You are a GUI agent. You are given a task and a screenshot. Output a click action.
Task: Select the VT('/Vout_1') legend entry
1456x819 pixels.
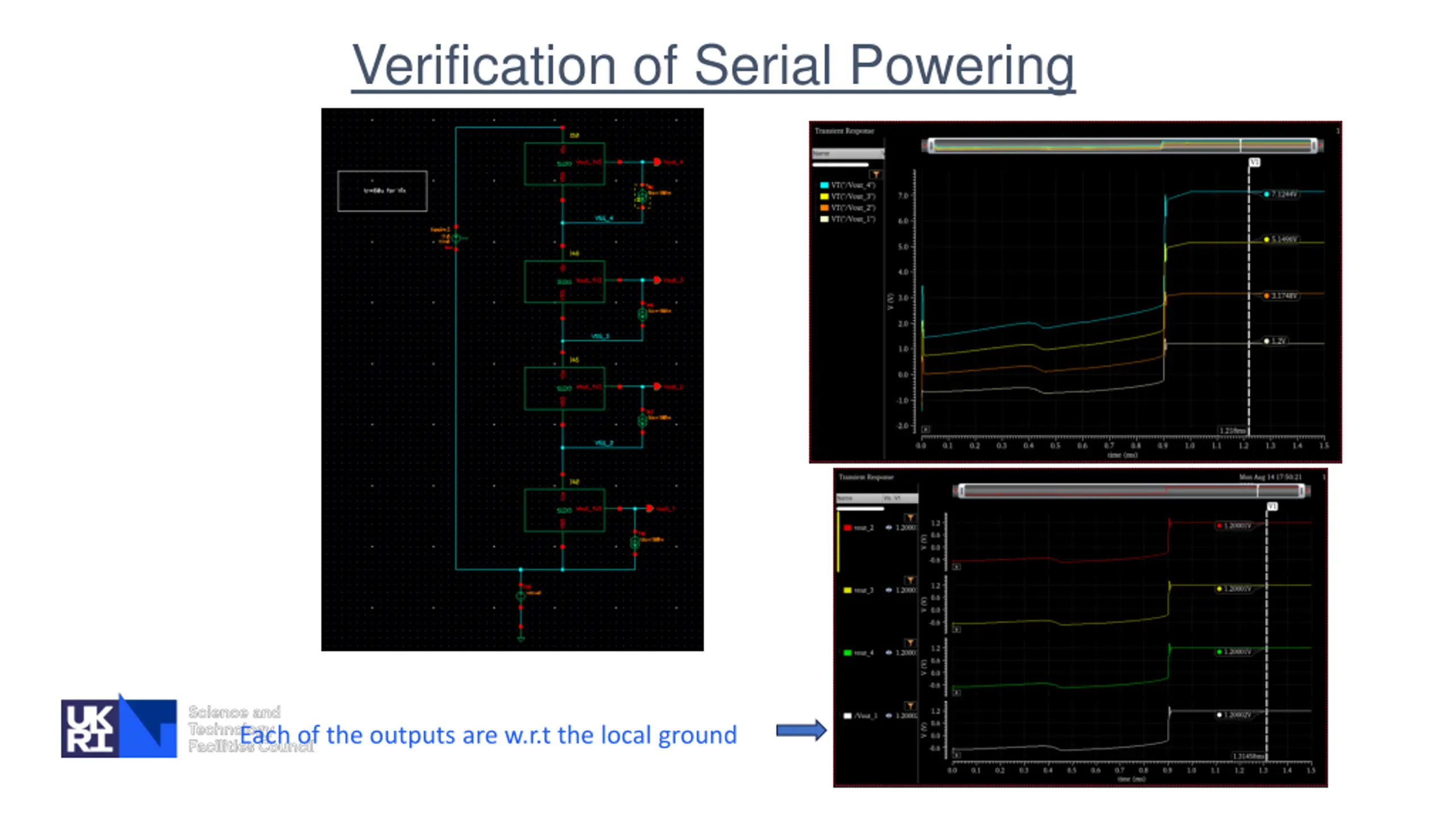pos(853,219)
